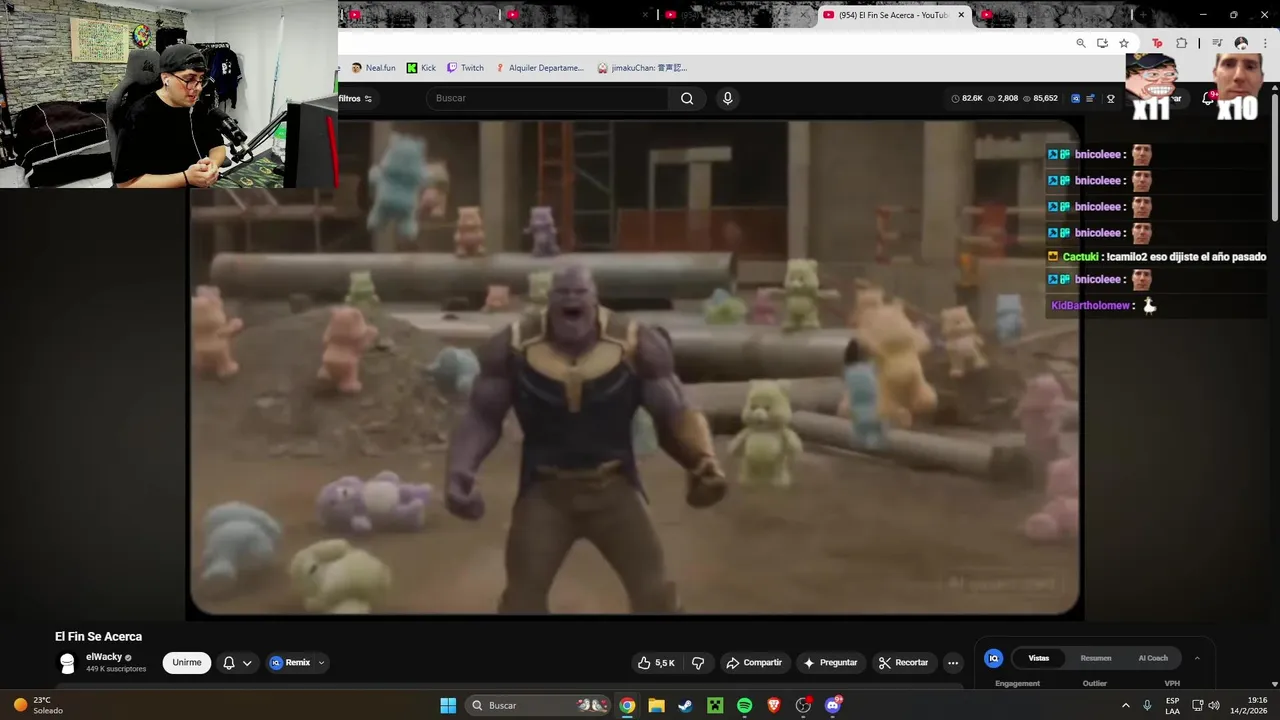Click the 85,652 stat counter
The image size is (1280, 720).
(x=1041, y=98)
